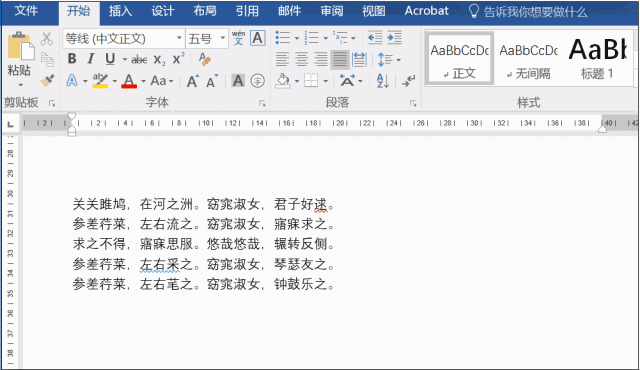Click the Cut scissors icon
Screen dimensions: 640x370
47,39
